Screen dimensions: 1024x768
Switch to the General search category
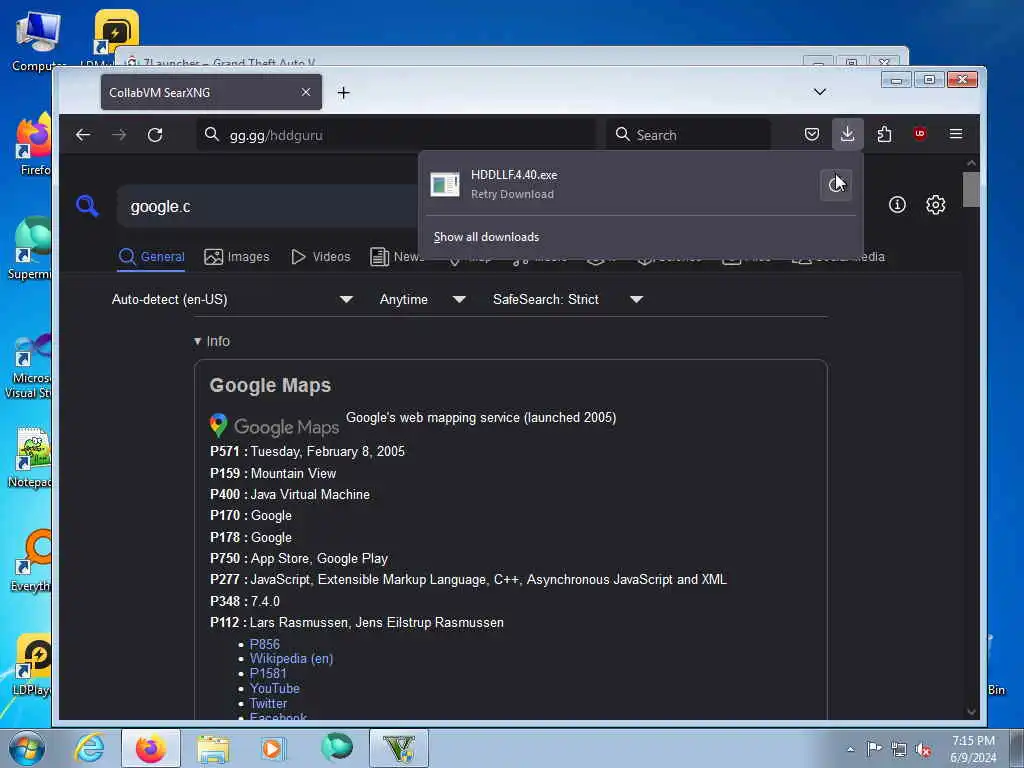[152, 257]
